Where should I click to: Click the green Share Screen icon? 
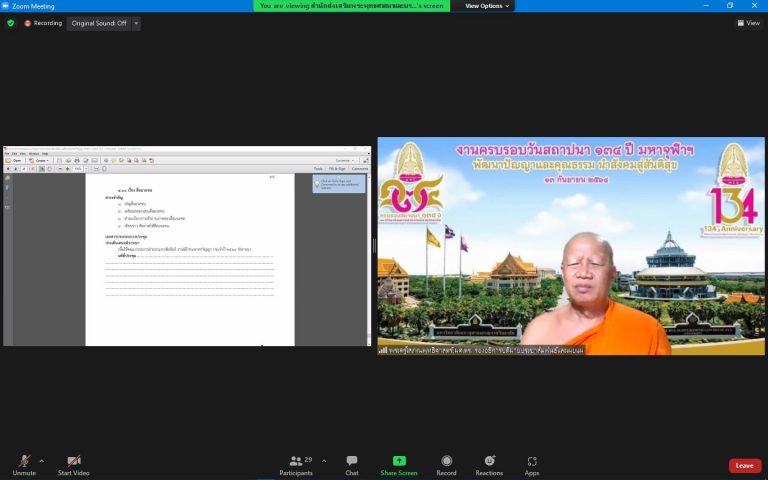point(399,461)
